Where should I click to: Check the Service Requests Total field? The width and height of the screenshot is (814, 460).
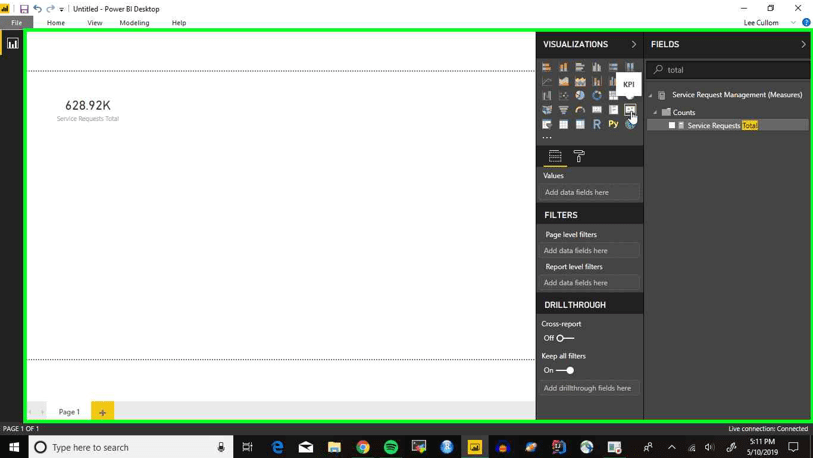click(672, 126)
